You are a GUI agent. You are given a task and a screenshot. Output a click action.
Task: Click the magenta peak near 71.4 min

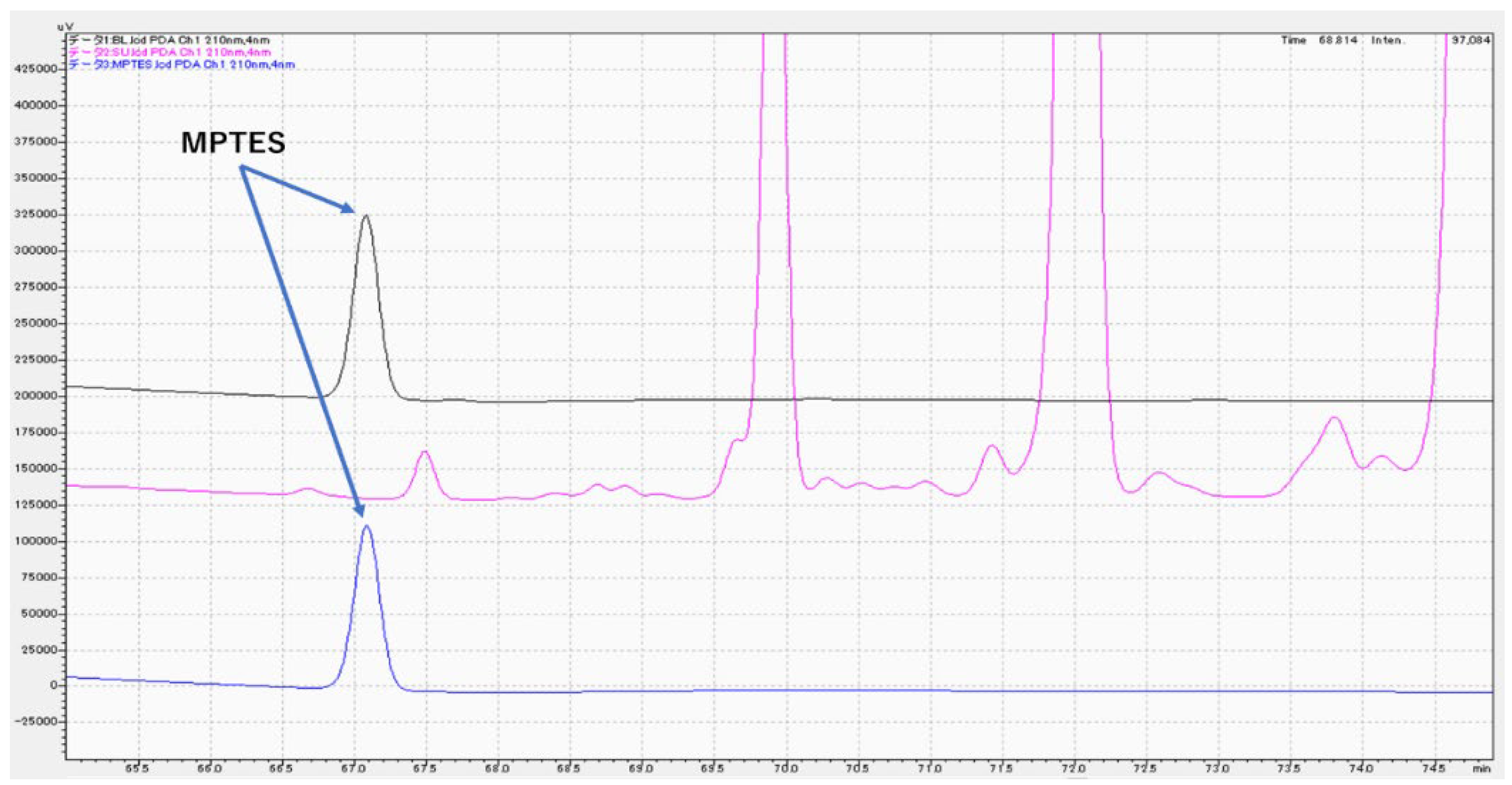point(992,447)
